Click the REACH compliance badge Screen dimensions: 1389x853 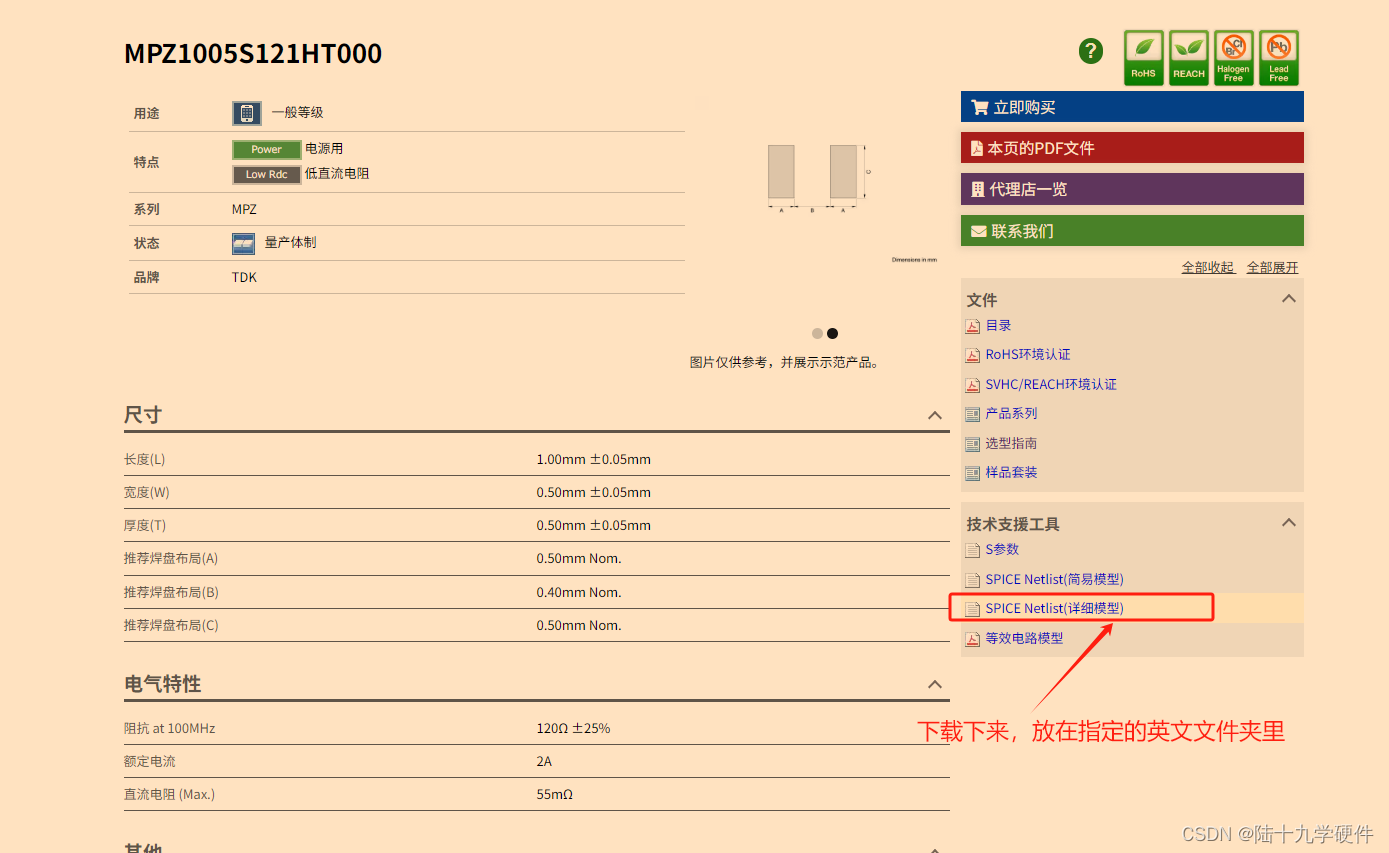pyautogui.click(x=1189, y=57)
